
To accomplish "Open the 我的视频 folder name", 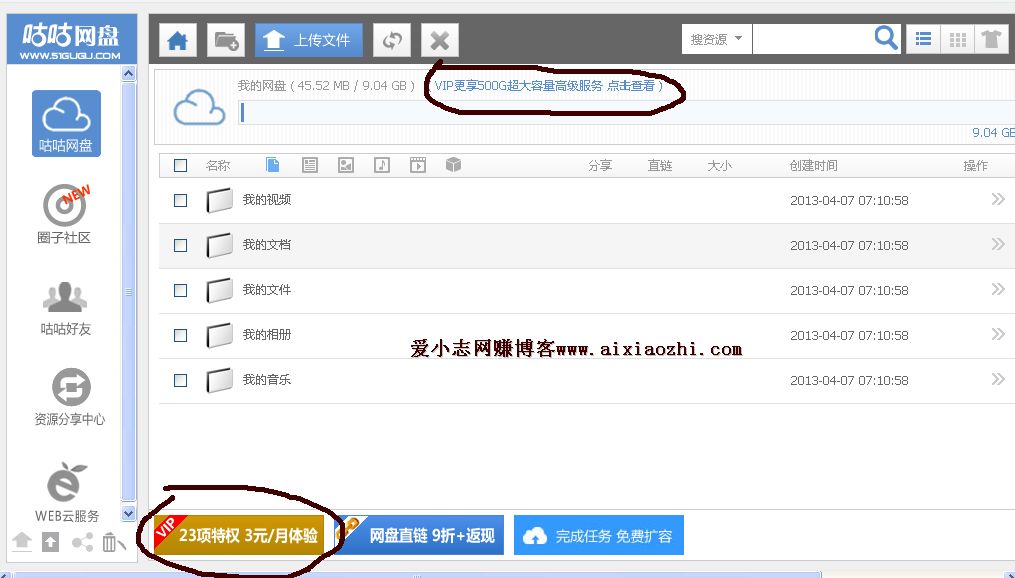I will pyautogui.click(x=267, y=199).
